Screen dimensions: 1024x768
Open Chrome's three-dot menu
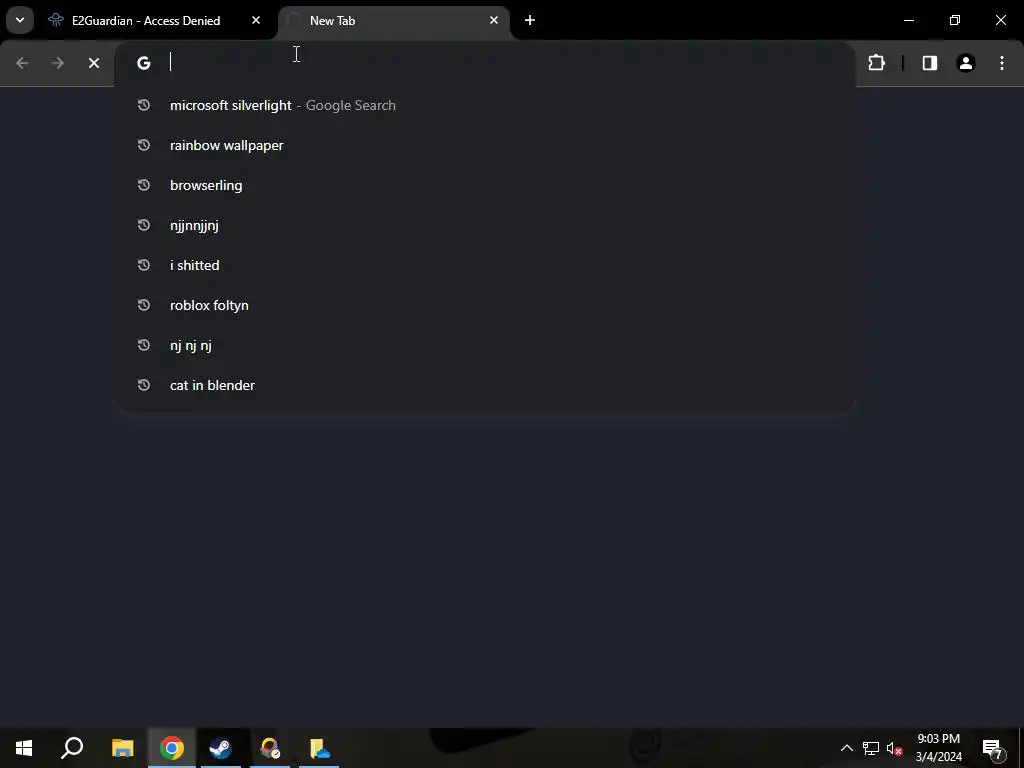(1002, 63)
